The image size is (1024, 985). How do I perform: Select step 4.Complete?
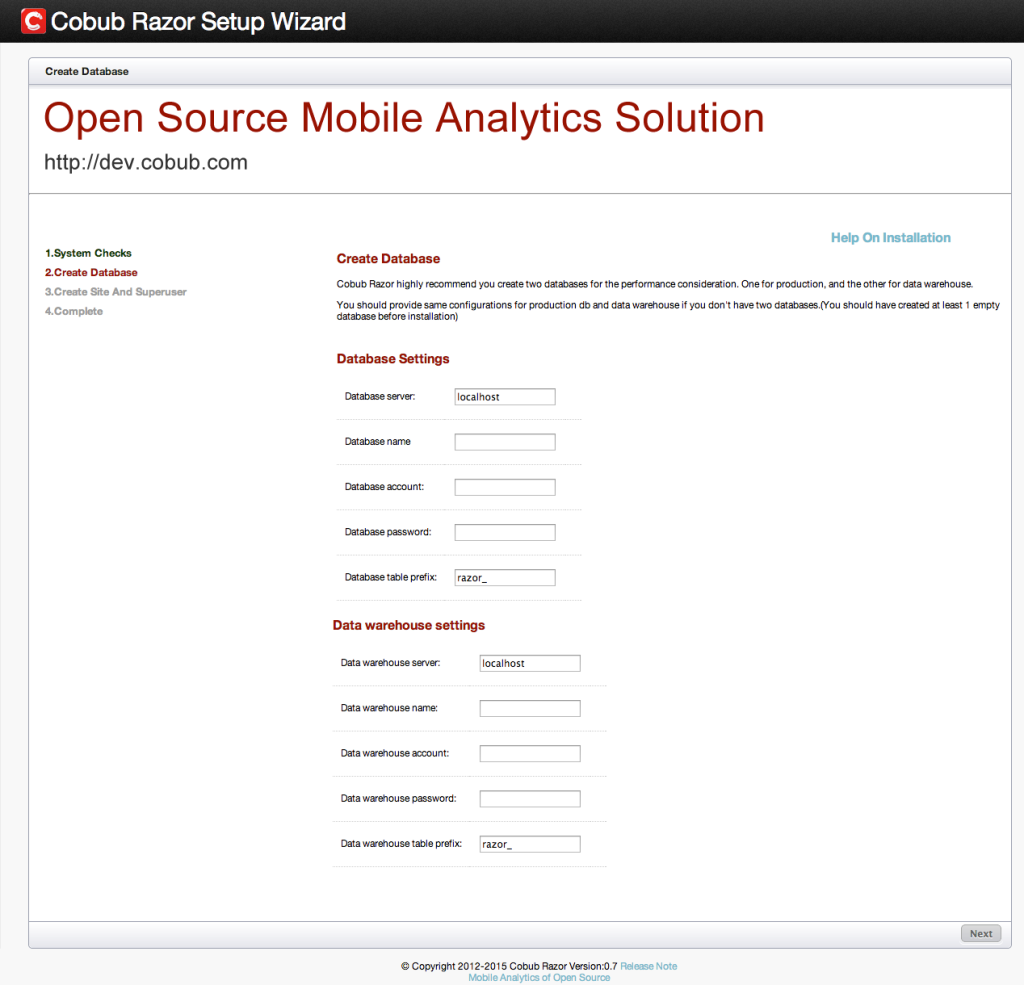pos(74,312)
